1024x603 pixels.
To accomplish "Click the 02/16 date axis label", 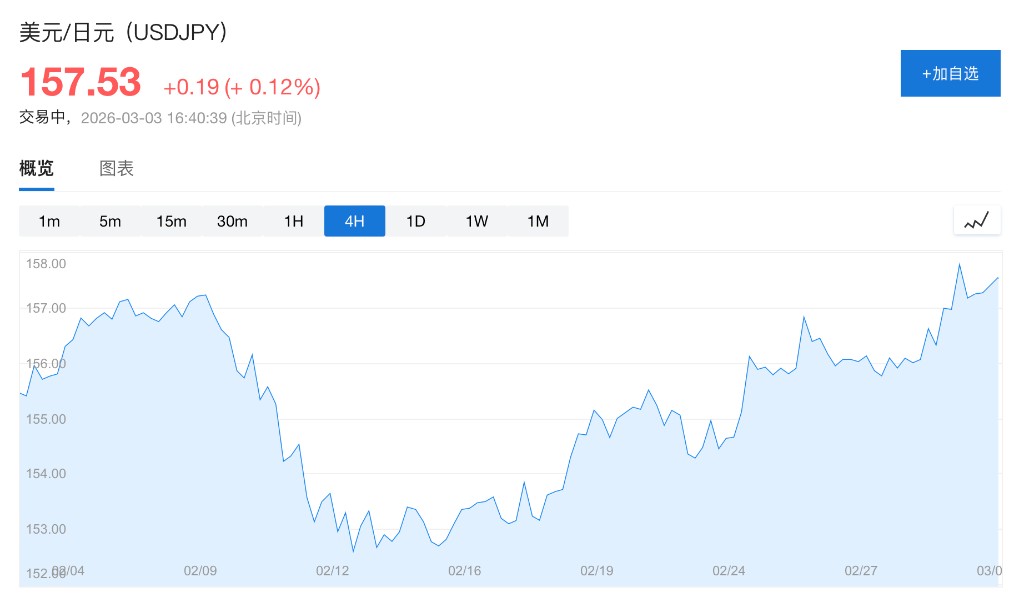I will pyautogui.click(x=465, y=571).
